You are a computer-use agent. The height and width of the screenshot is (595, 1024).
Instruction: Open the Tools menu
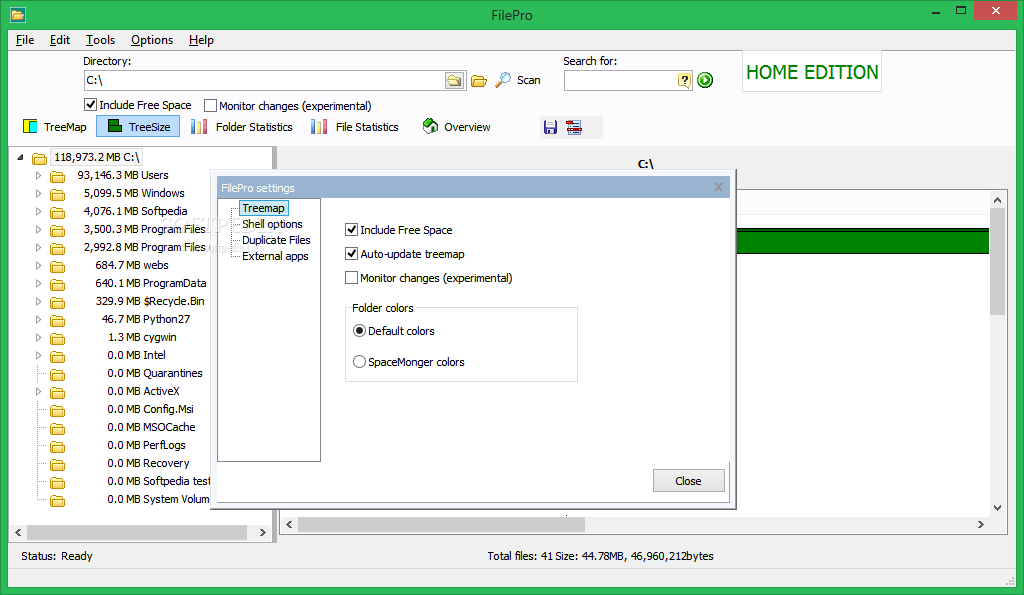(100, 40)
